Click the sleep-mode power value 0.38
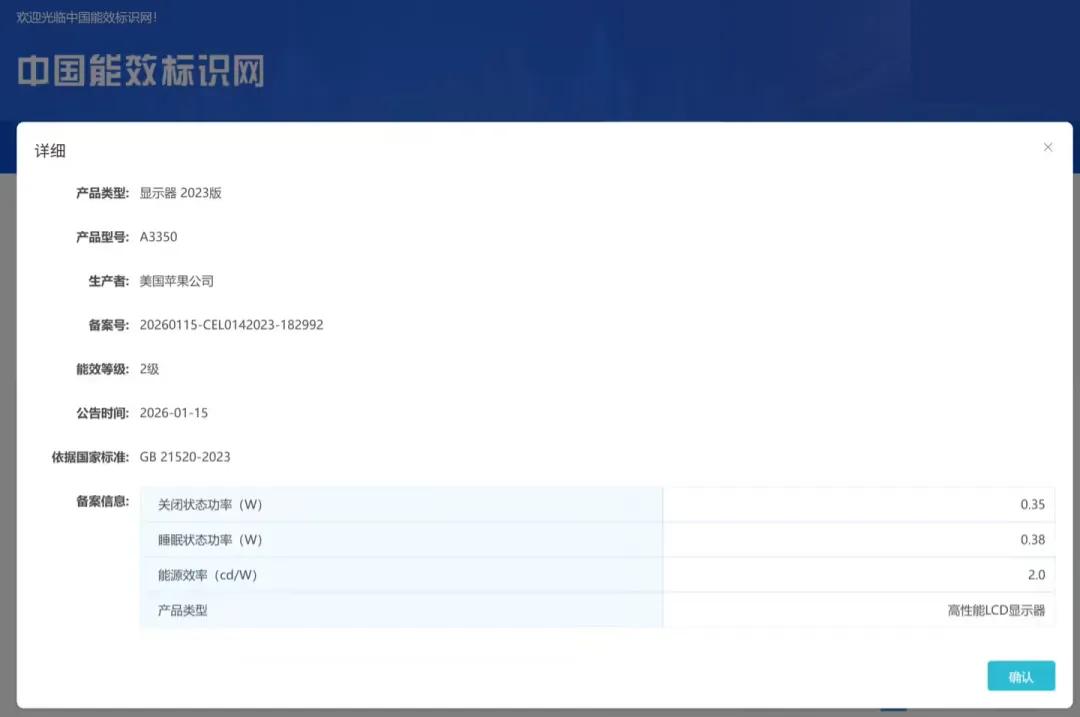 pyautogui.click(x=1032, y=540)
